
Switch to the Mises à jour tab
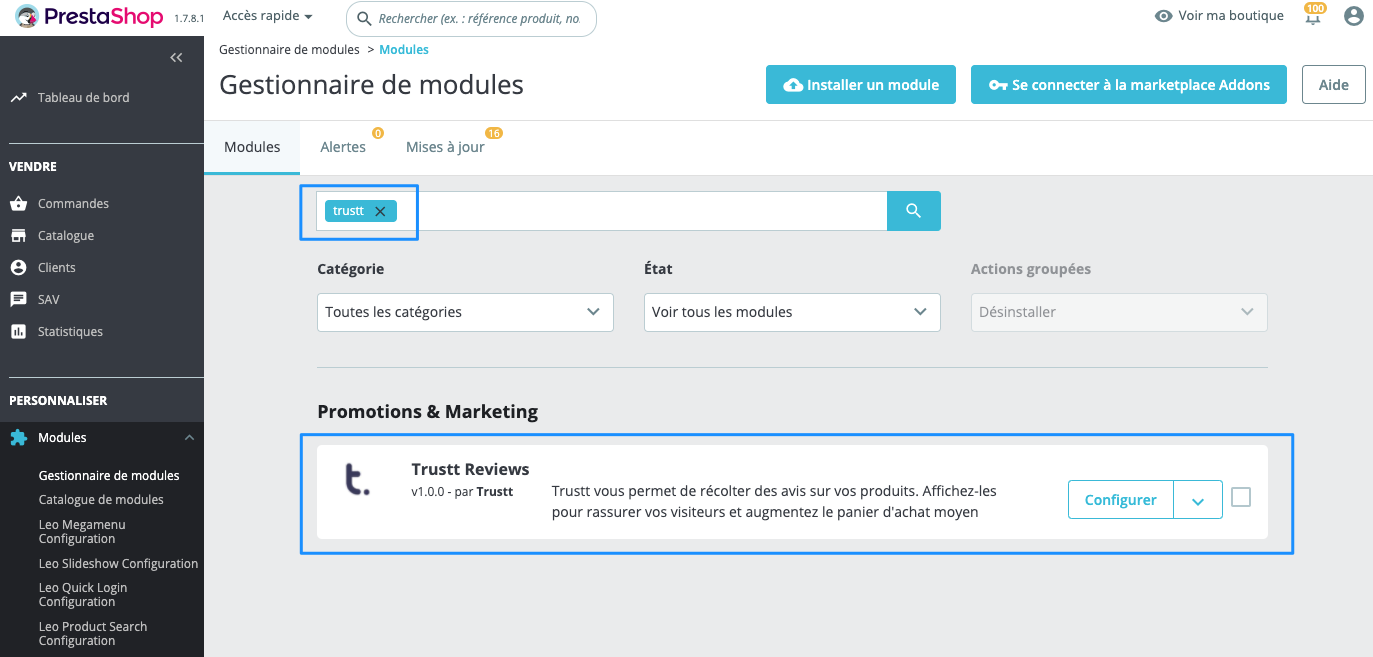445,147
